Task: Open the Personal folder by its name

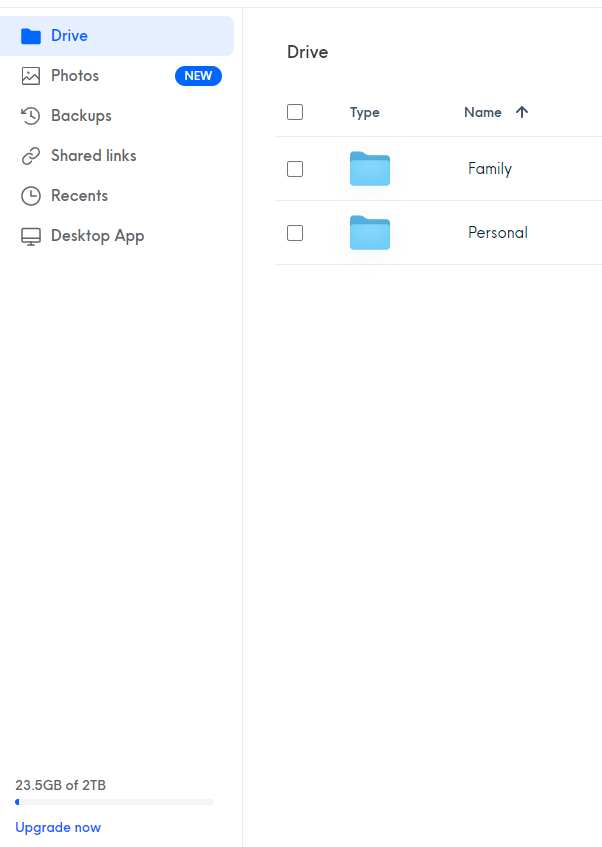Action: 497,232
